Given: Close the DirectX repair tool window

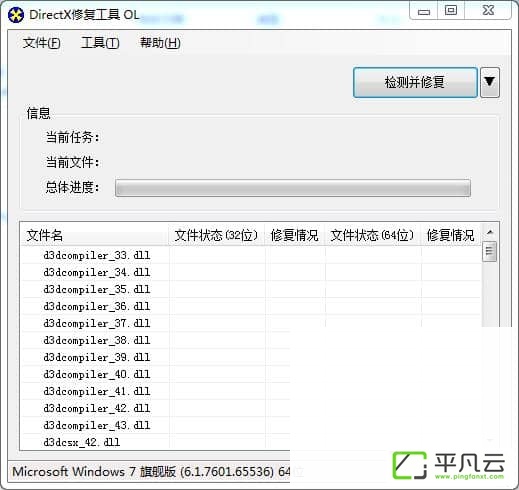Looking at the screenshot, I should 488,10.
